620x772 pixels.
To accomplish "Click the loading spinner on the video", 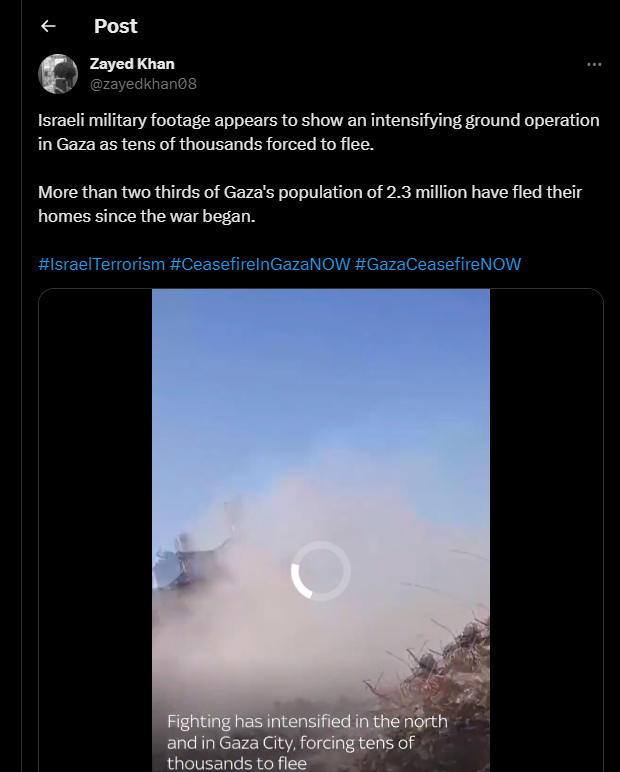I will tap(320, 572).
